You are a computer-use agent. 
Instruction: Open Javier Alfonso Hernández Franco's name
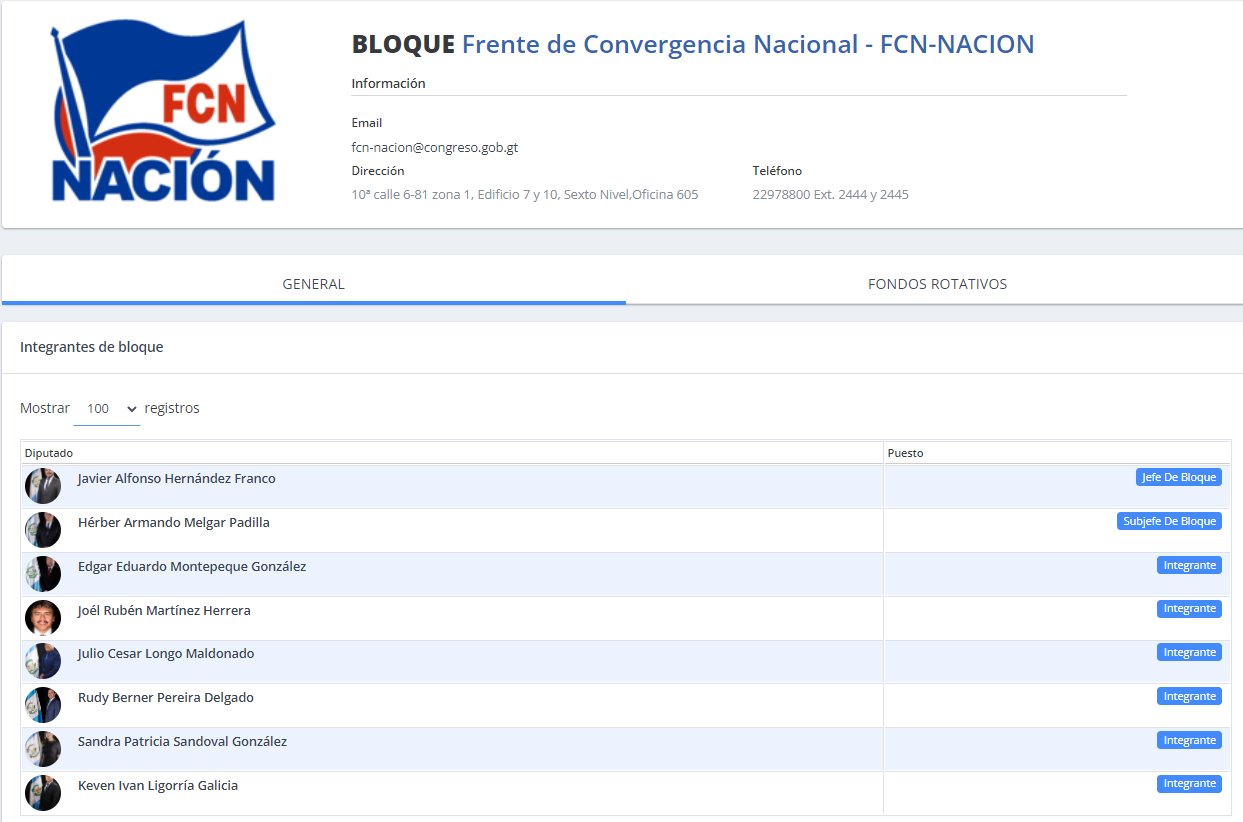(176, 478)
